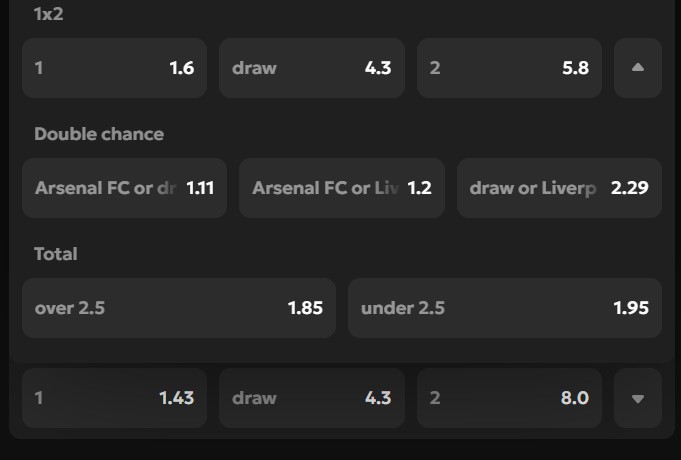Image resolution: width=681 pixels, height=460 pixels.
Task: Click the Total market heading
Action: (x=56, y=254)
